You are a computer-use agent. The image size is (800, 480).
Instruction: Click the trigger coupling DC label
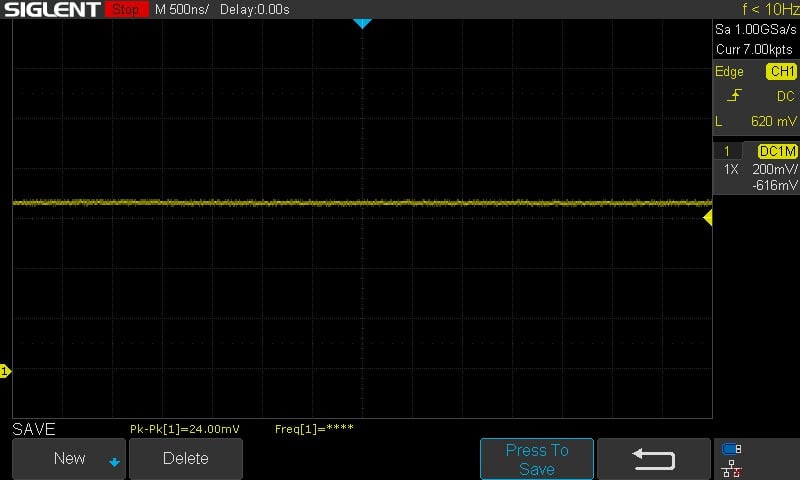click(x=785, y=96)
